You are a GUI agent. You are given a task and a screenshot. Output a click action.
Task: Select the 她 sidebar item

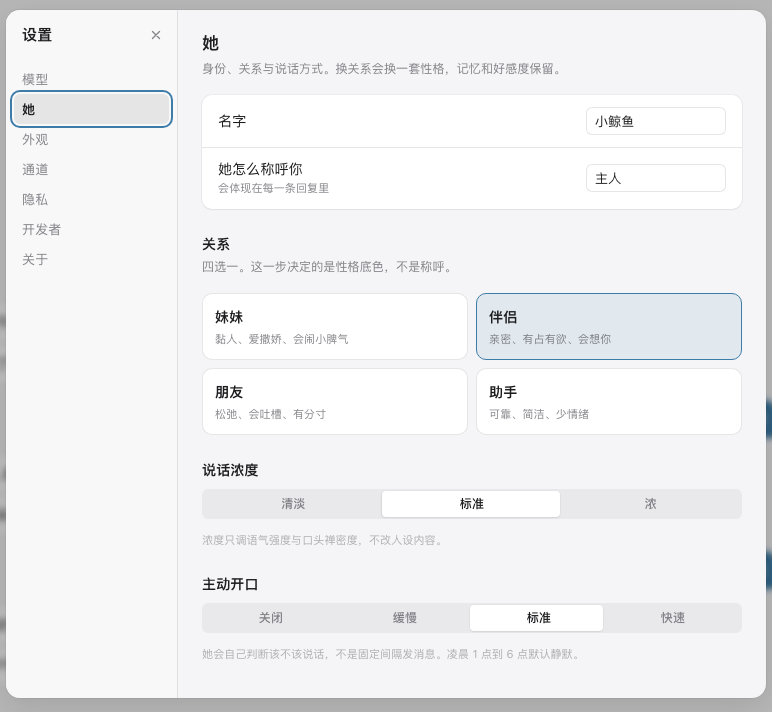(91, 109)
